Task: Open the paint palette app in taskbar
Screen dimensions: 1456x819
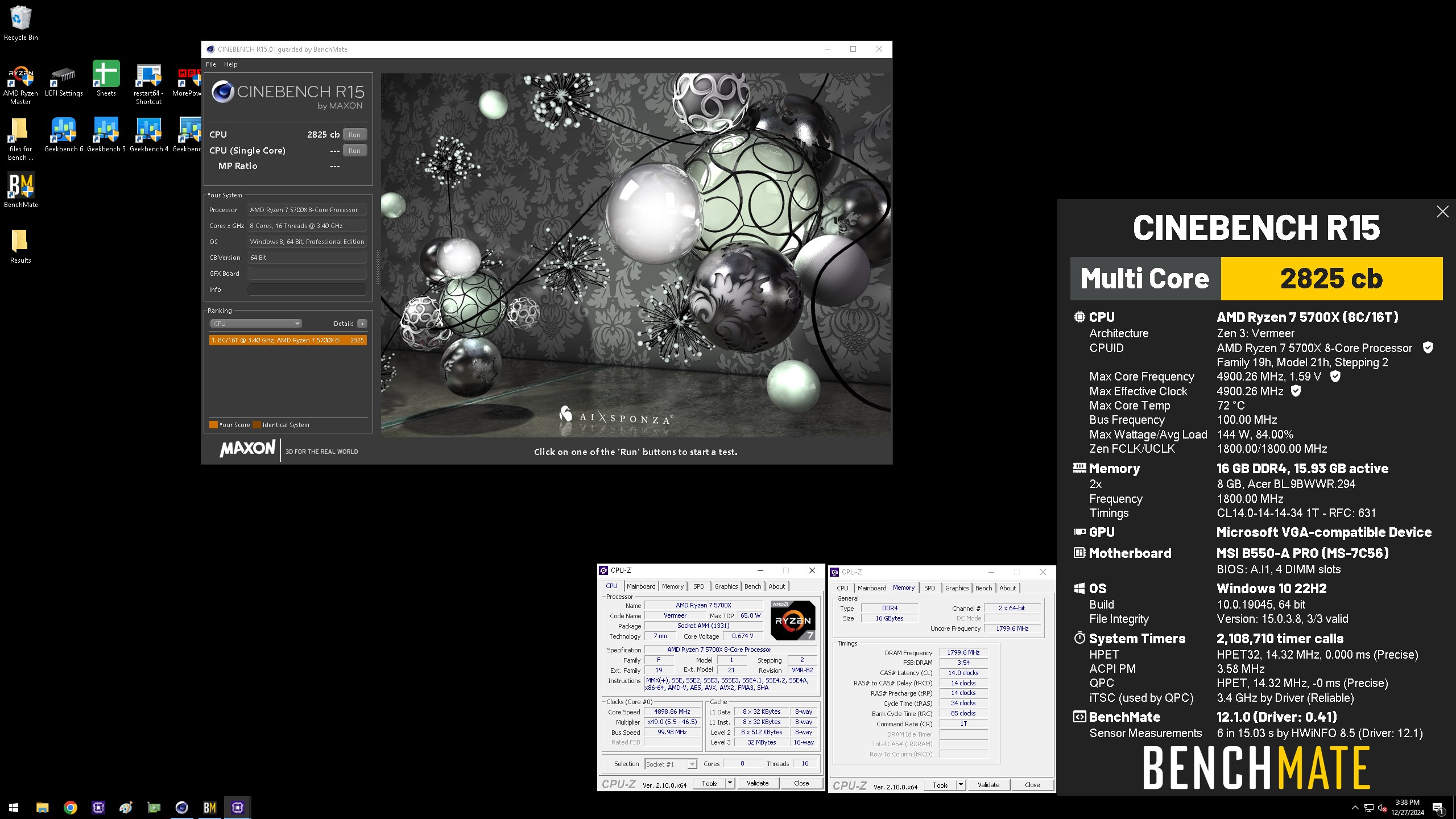Action: pos(126,807)
